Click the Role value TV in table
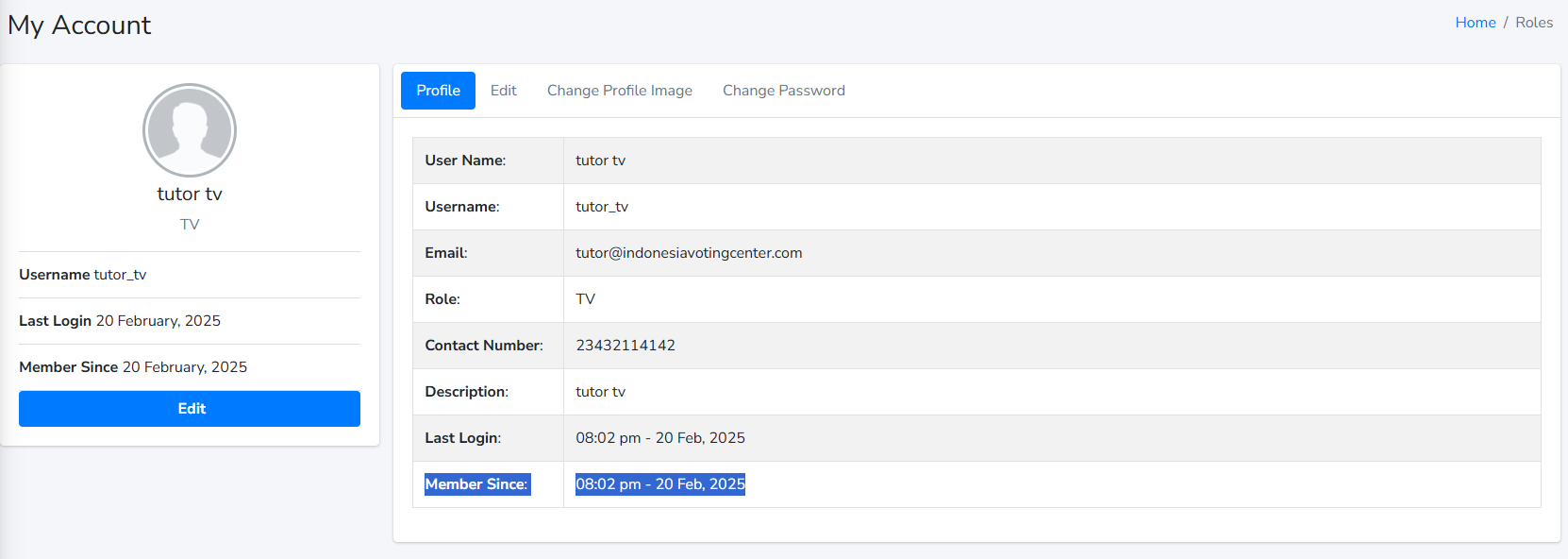This screenshot has height=559, width=1568. (x=586, y=299)
